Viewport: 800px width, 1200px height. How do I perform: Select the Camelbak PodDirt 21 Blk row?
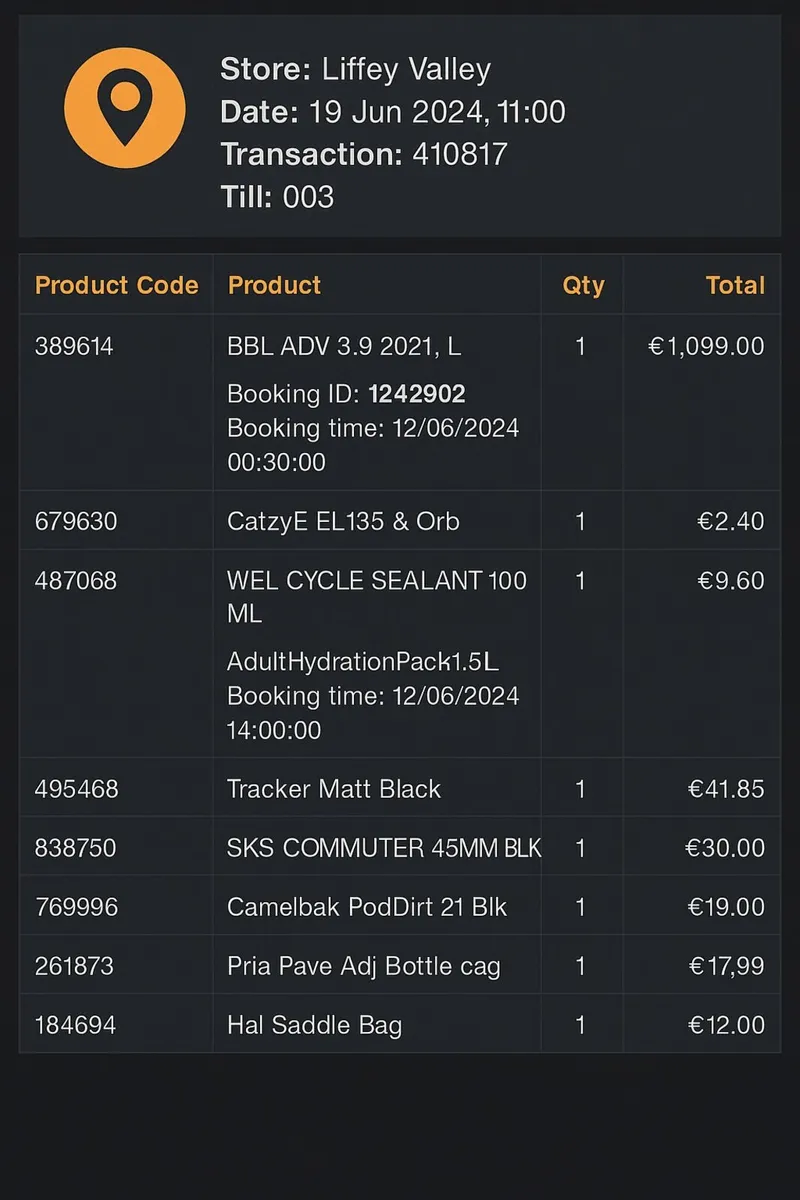[400, 906]
